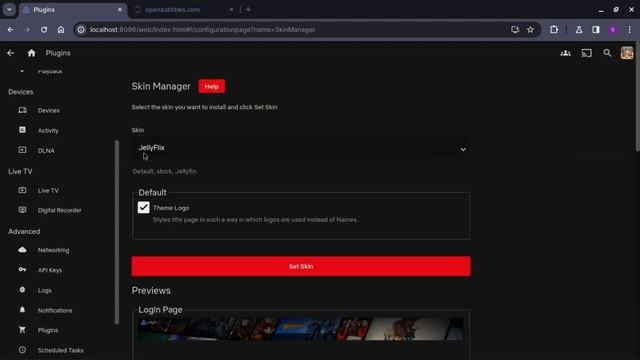Open the tab search dropdown arrow
Image resolution: width=640 pixels, height=360 pixels.
coord(9,9)
